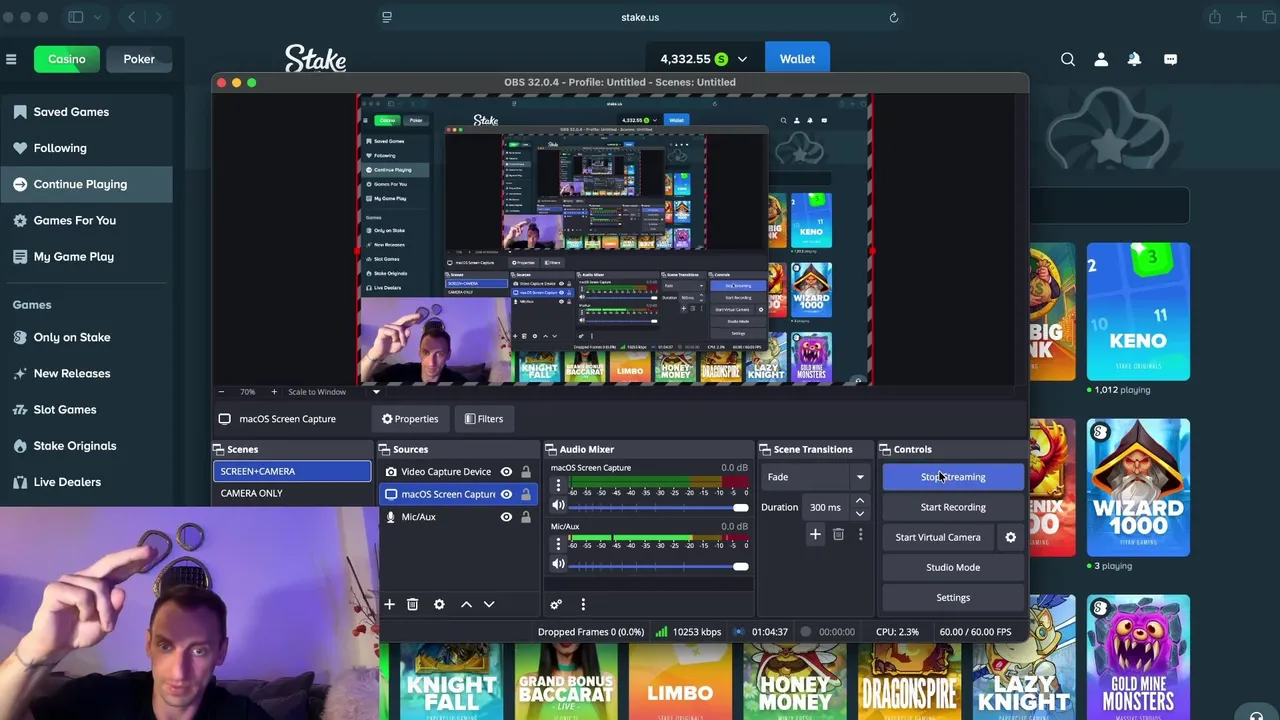Decrease transition duration with down arrow

[859, 513]
